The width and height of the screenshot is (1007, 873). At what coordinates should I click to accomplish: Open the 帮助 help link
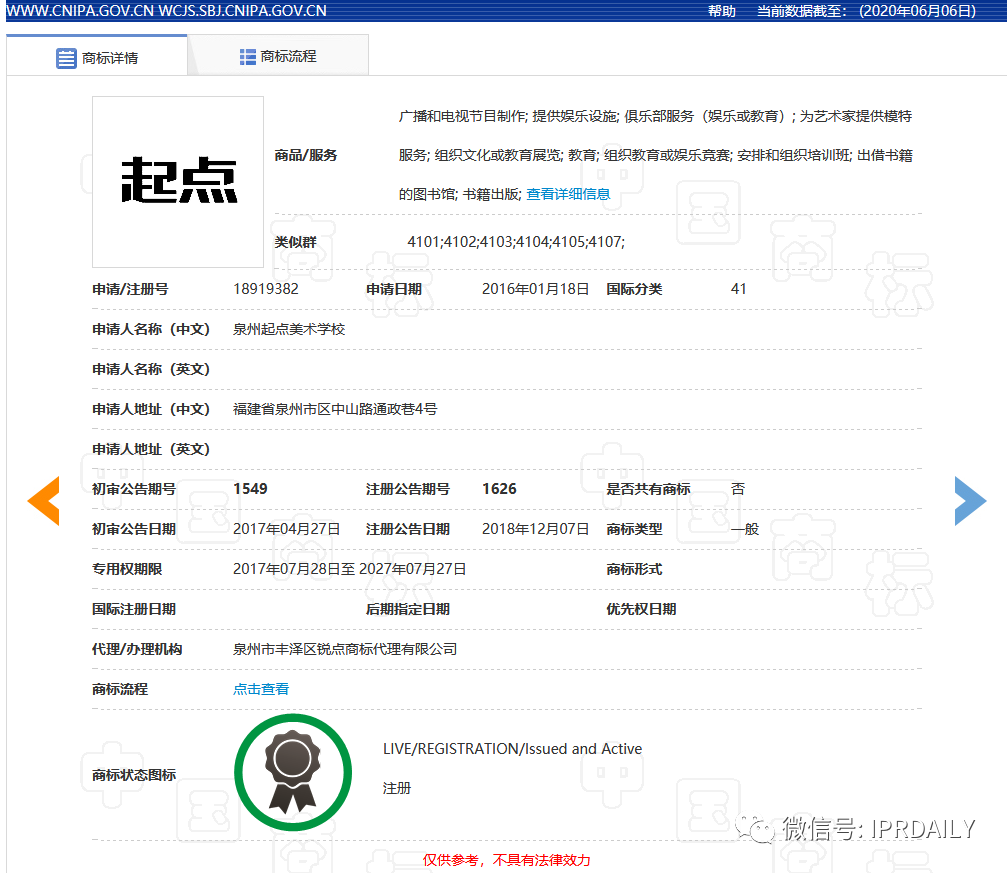coord(721,11)
